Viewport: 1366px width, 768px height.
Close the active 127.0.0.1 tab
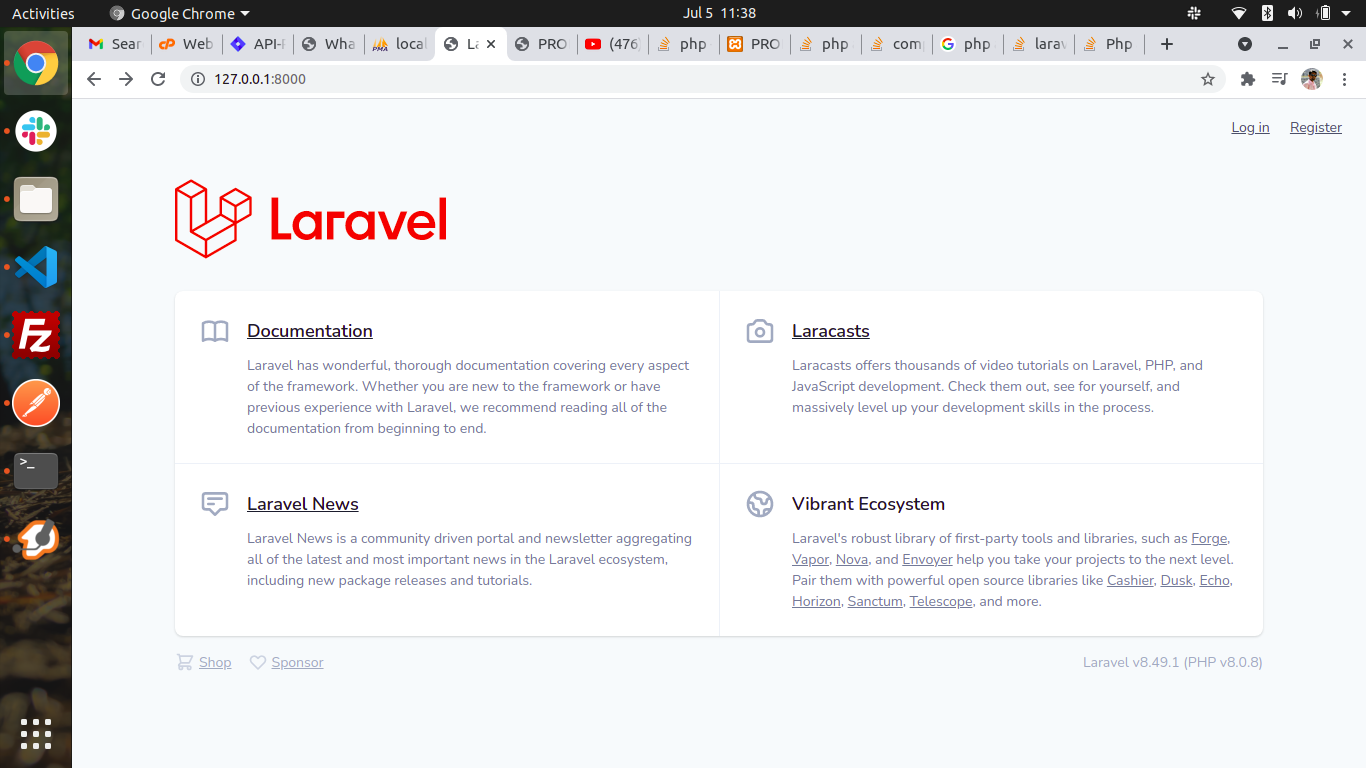point(491,44)
